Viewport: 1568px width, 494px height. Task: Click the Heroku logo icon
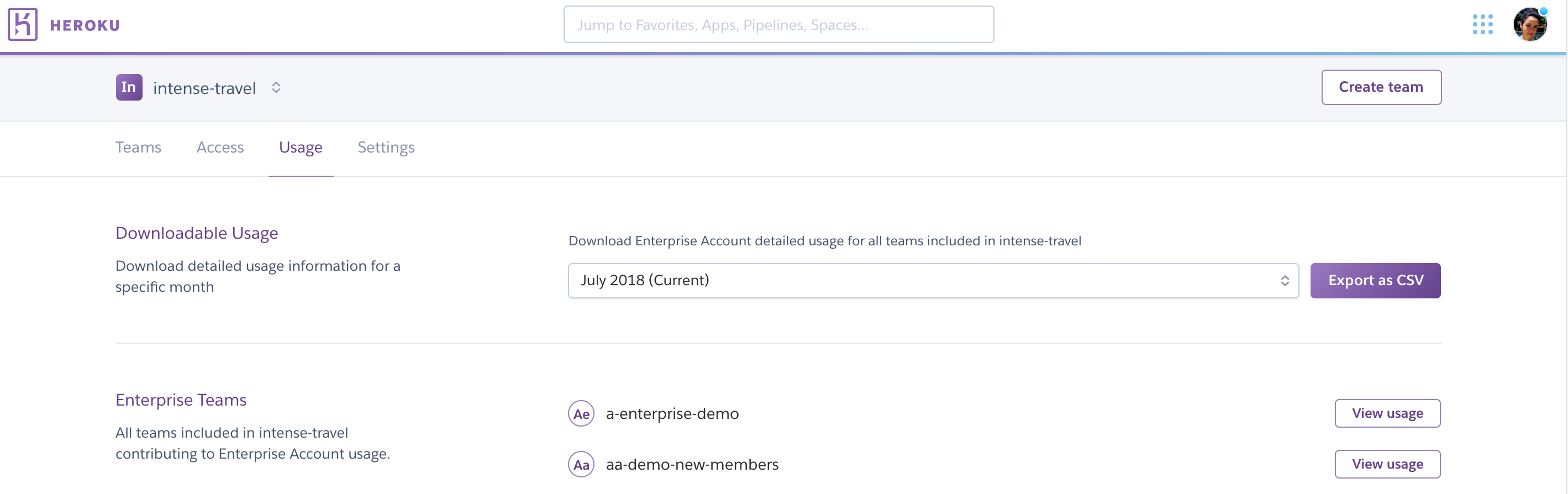(23, 24)
